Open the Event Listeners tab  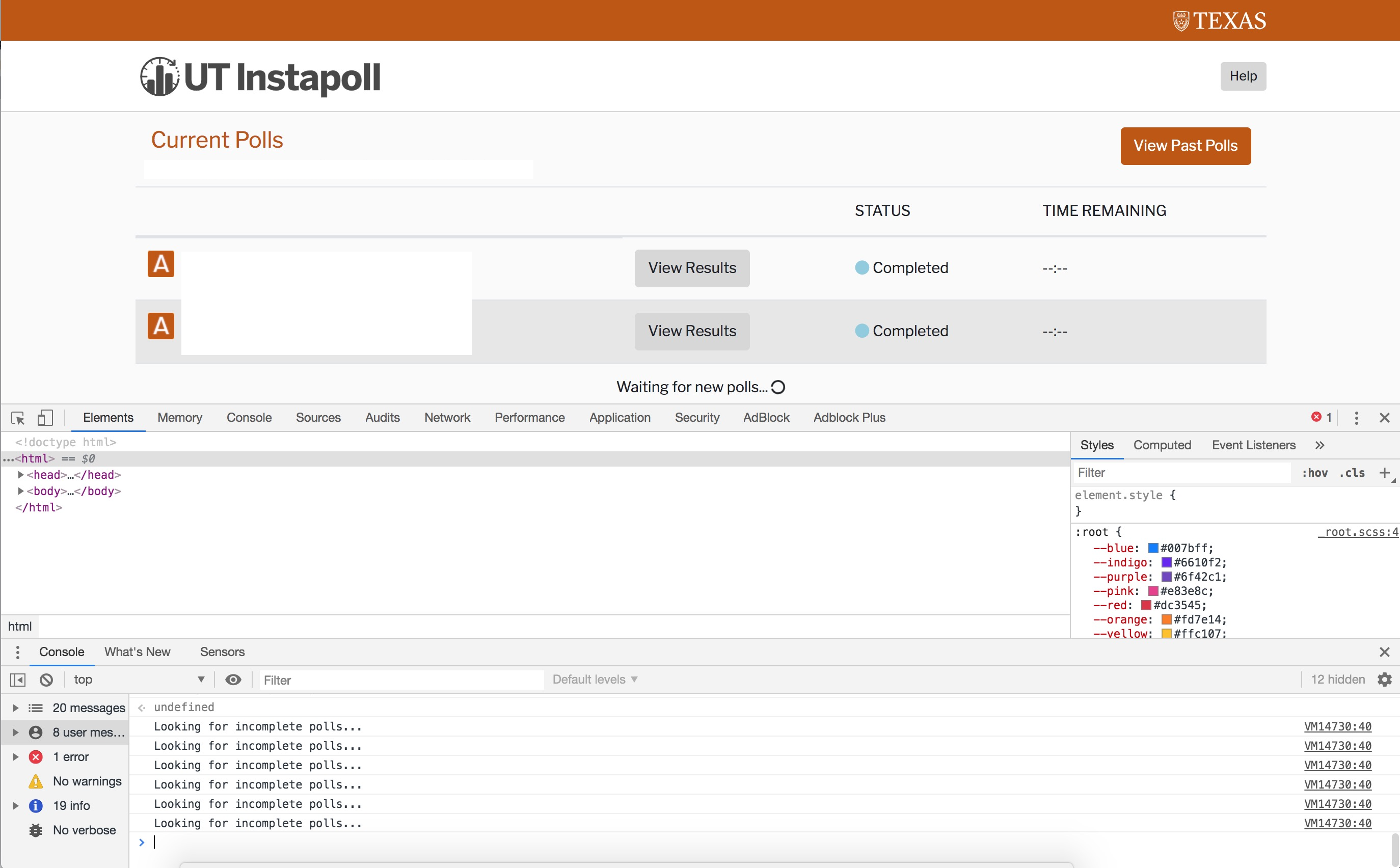point(1253,445)
